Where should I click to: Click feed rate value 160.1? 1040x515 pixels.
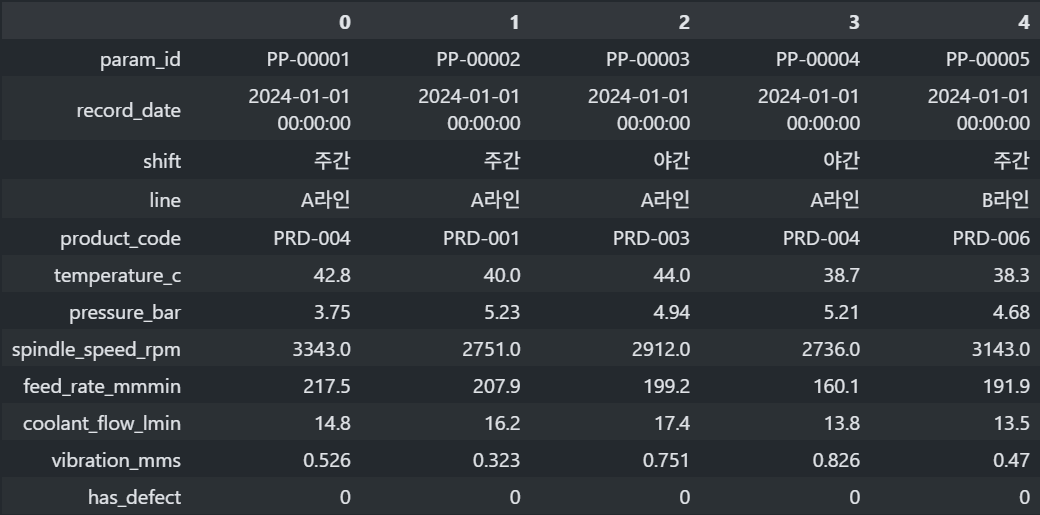[836, 386]
